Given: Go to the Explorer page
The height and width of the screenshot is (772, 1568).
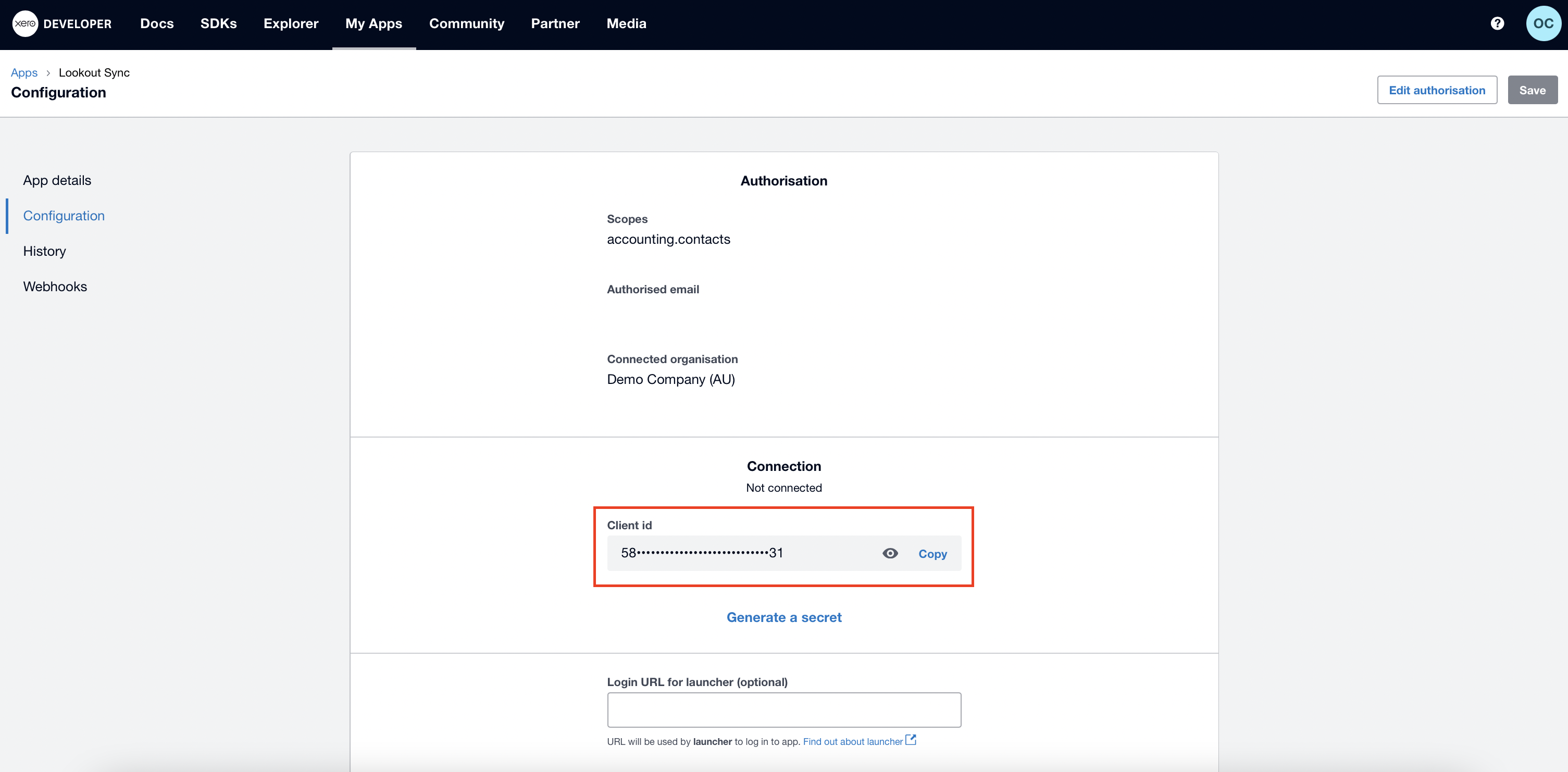Looking at the screenshot, I should coord(290,24).
